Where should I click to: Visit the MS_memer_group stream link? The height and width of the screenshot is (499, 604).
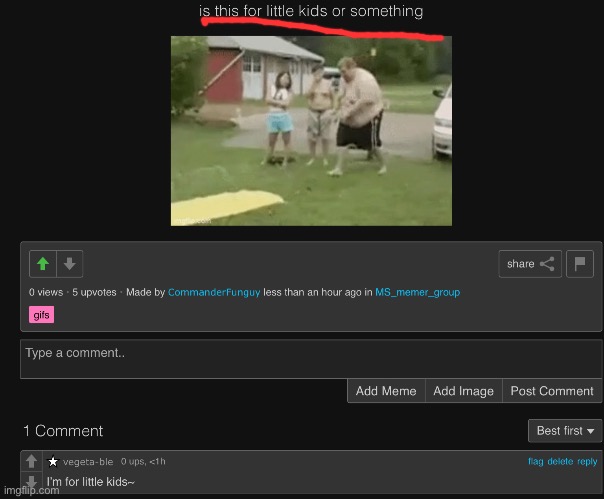coord(417,292)
